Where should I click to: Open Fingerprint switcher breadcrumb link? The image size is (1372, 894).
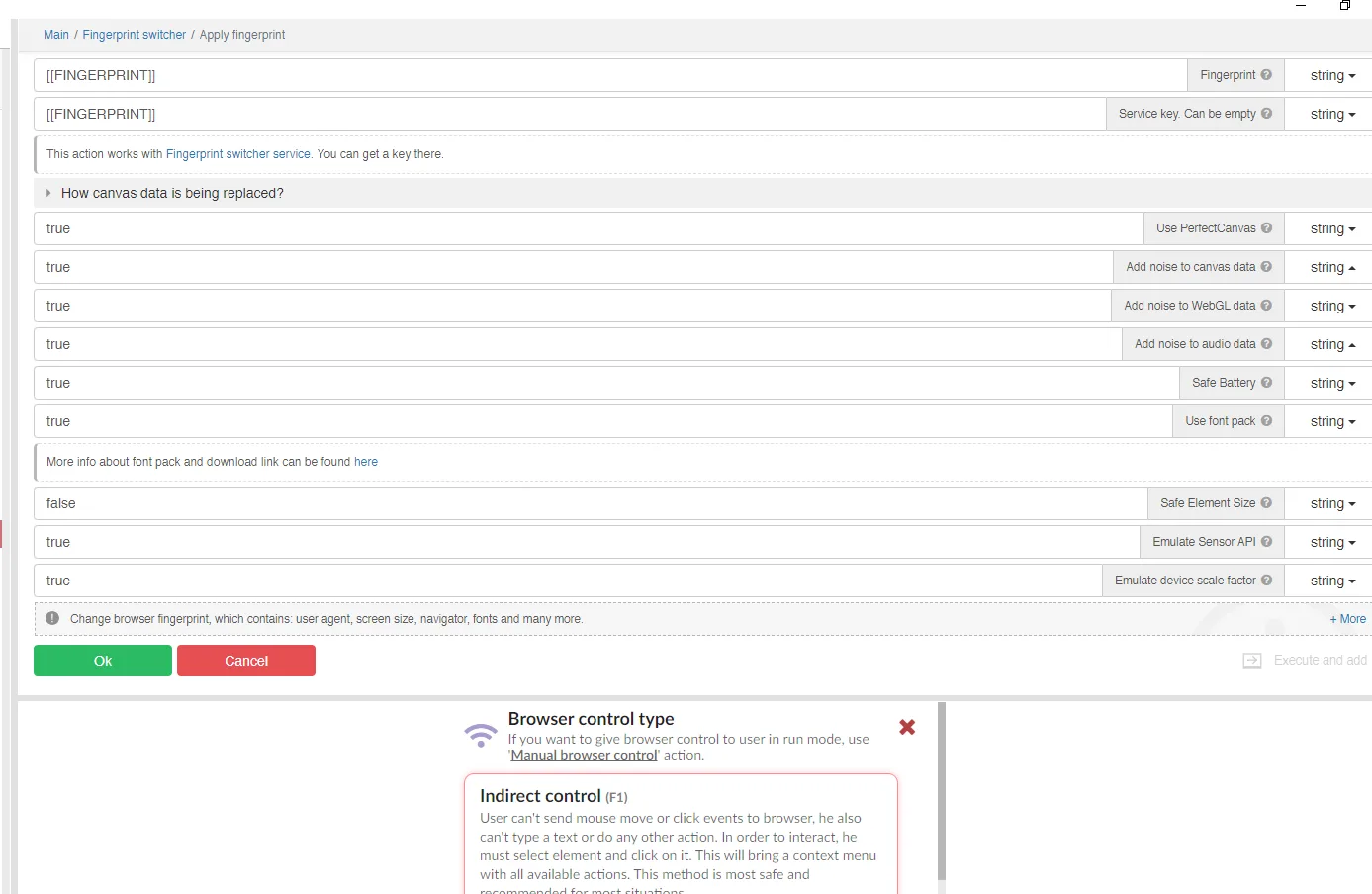[135, 35]
